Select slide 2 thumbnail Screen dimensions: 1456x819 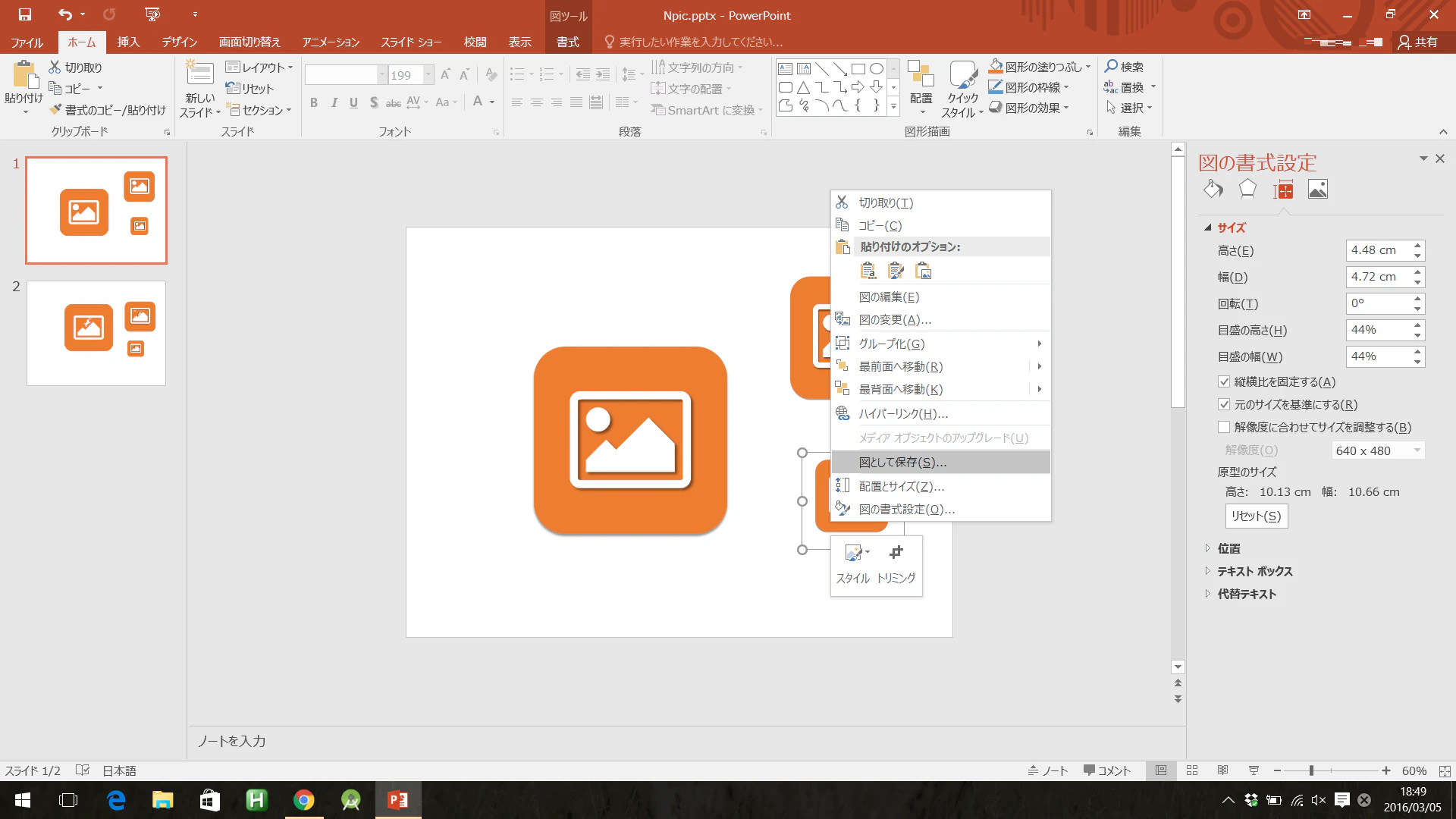pyautogui.click(x=96, y=333)
